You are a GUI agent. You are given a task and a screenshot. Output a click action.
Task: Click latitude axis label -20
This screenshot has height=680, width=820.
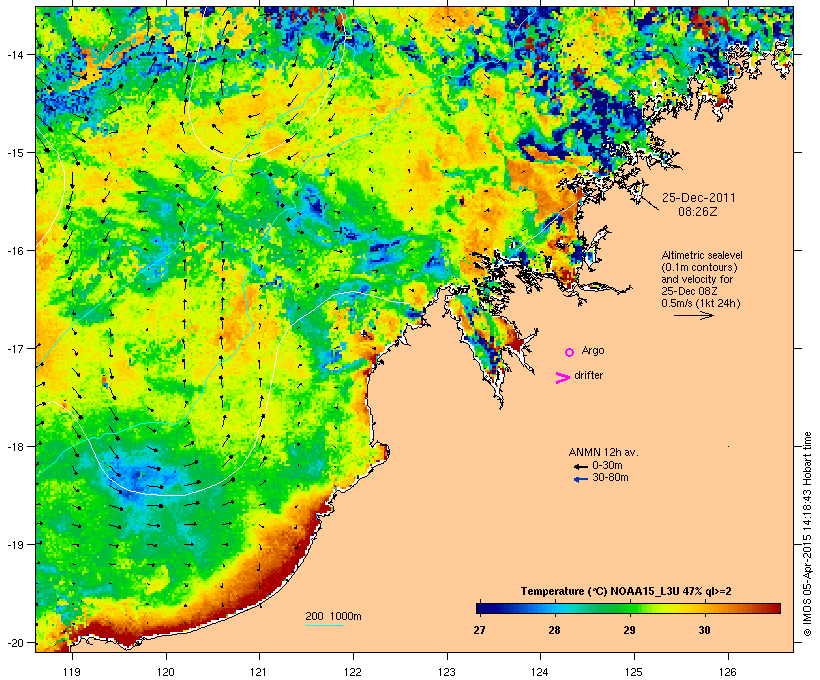pos(14,643)
